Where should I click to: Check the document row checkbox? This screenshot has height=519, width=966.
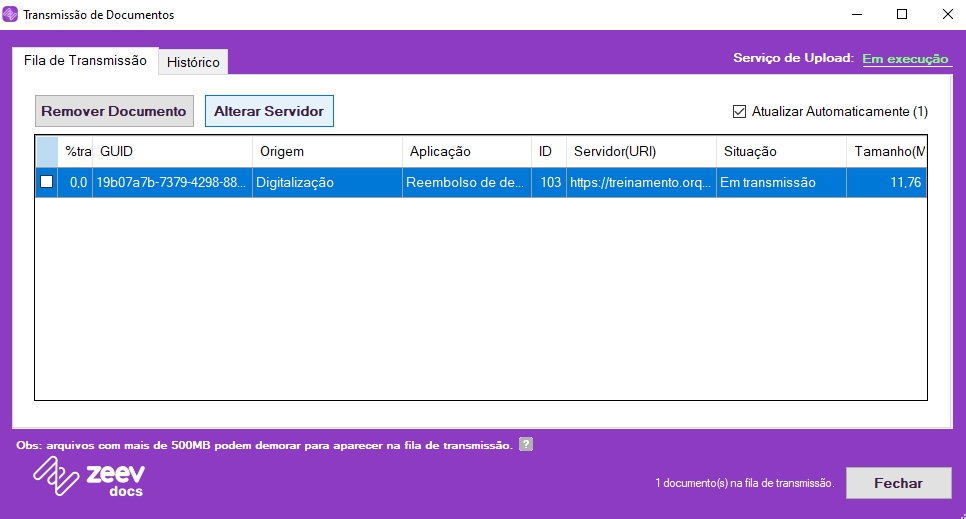click(x=46, y=183)
